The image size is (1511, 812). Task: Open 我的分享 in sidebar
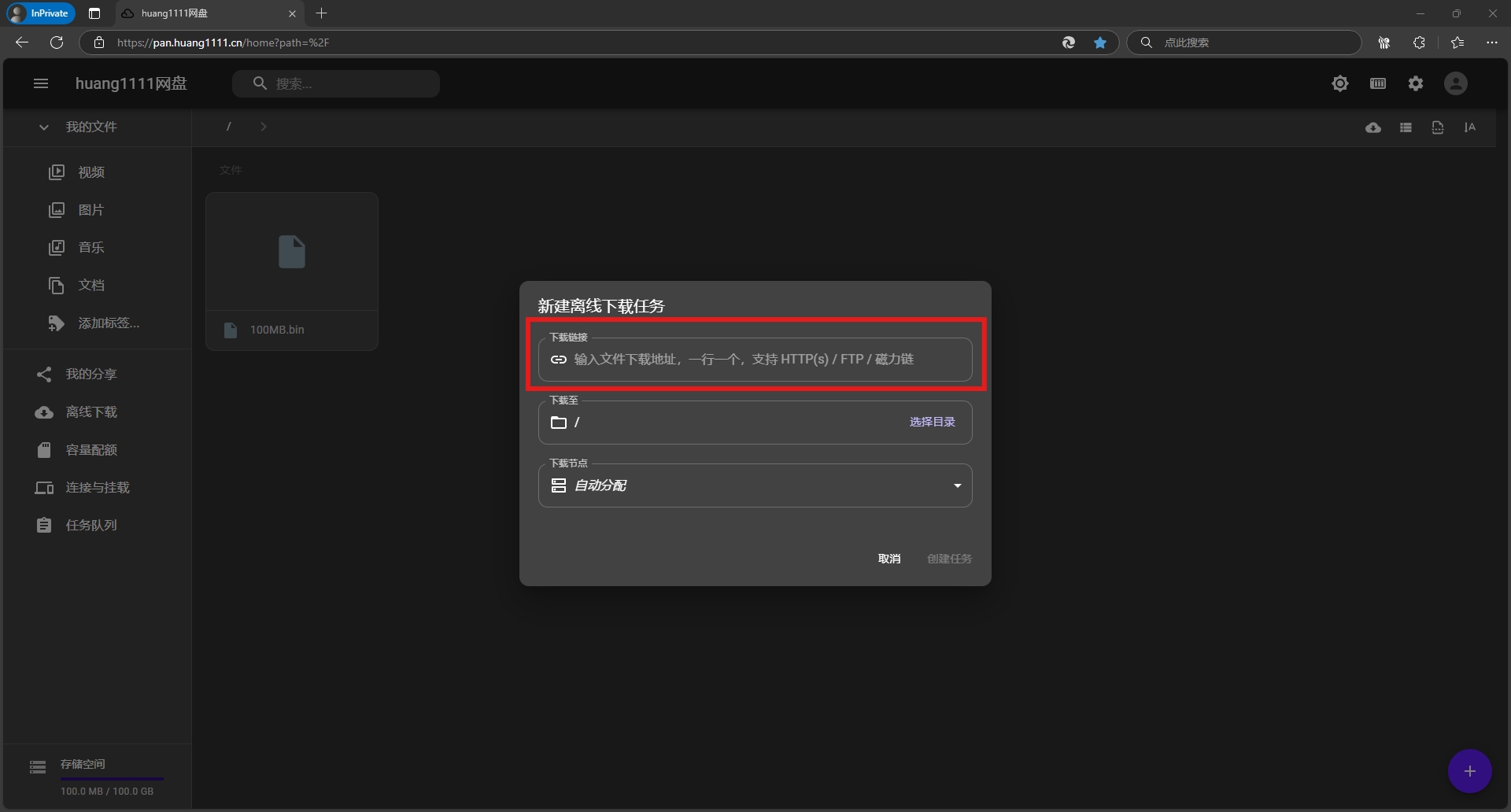[91, 375]
